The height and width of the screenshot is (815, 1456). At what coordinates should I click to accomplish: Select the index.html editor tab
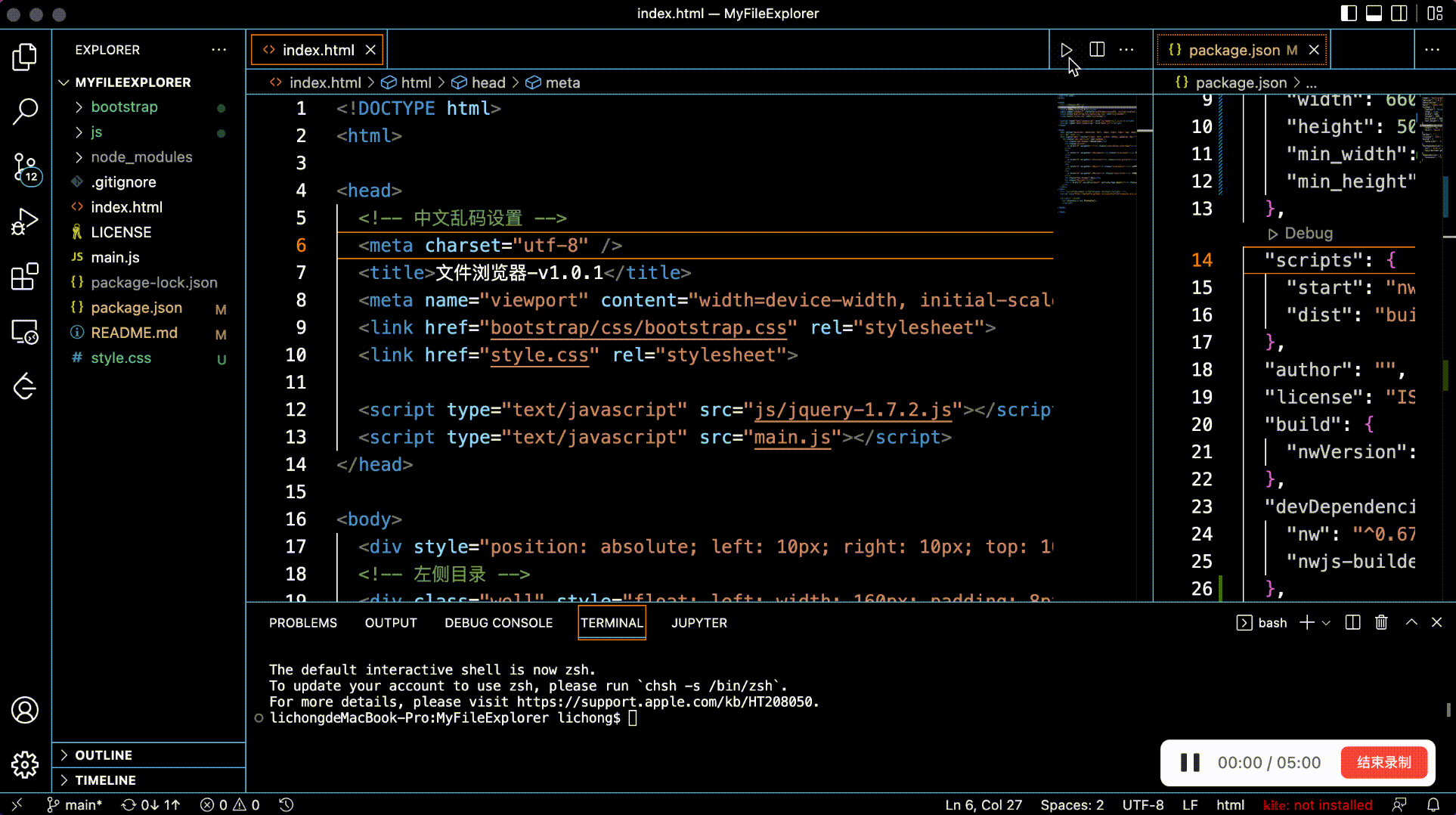[x=318, y=50]
